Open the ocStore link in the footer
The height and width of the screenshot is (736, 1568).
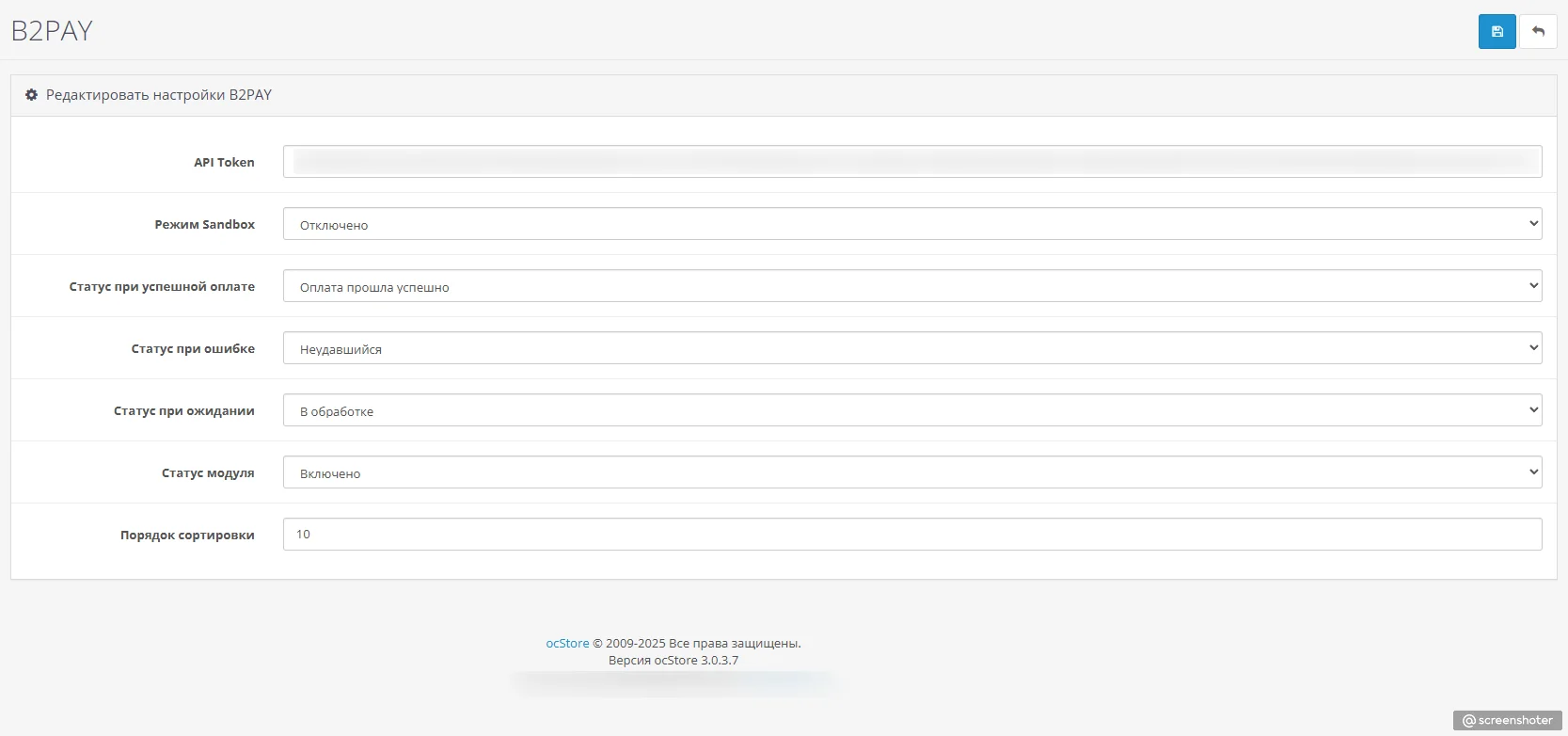click(567, 644)
